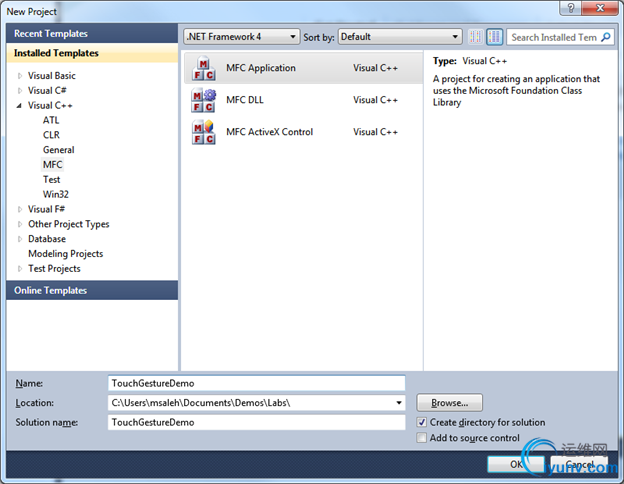This screenshot has height=484, width=624.
Task: Select Test under Visual C++
Action: 51,180
